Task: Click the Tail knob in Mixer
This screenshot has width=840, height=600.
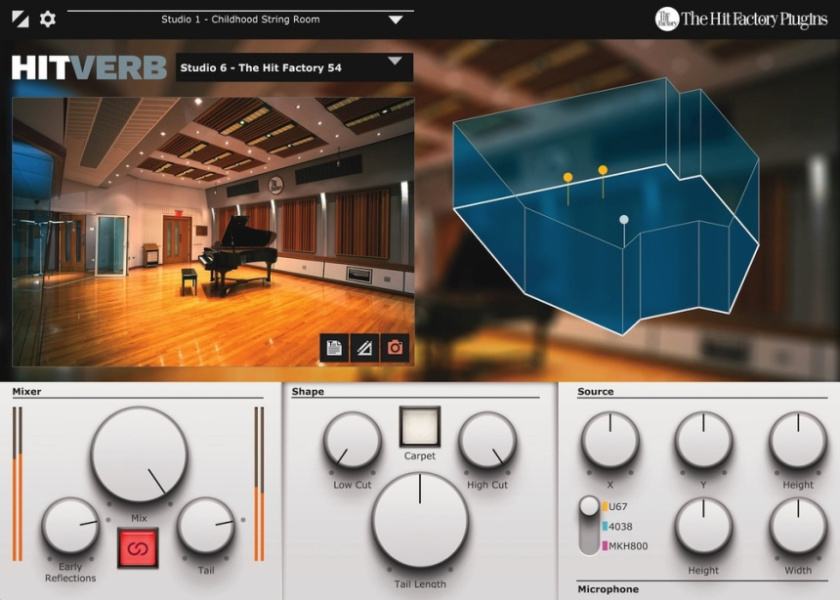Action: 206,526
